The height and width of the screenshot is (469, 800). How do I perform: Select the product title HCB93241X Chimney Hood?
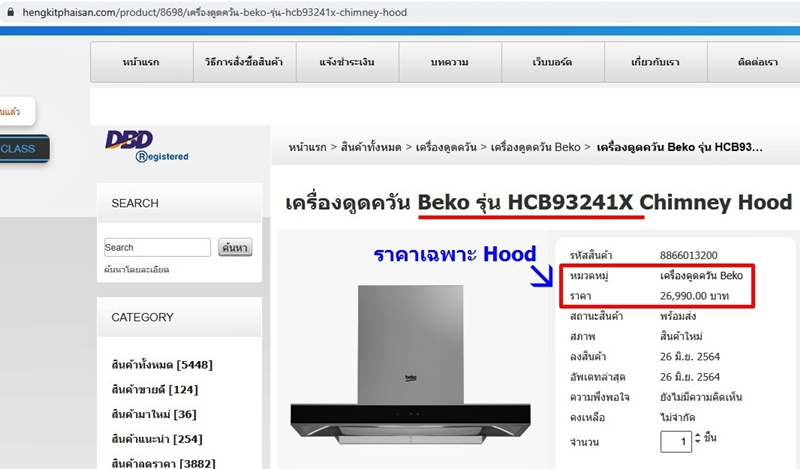(649, 203)
